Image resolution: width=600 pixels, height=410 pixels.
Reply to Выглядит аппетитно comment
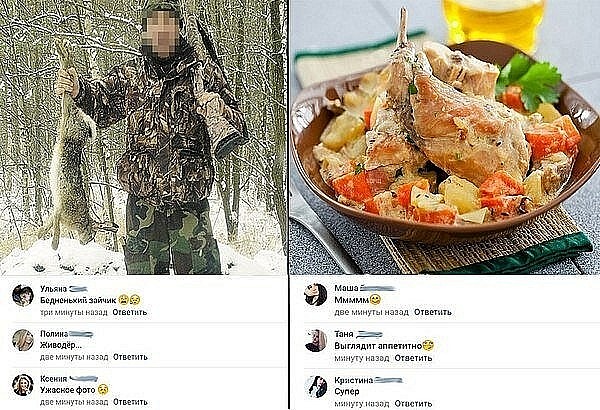[x=413, y=358]
